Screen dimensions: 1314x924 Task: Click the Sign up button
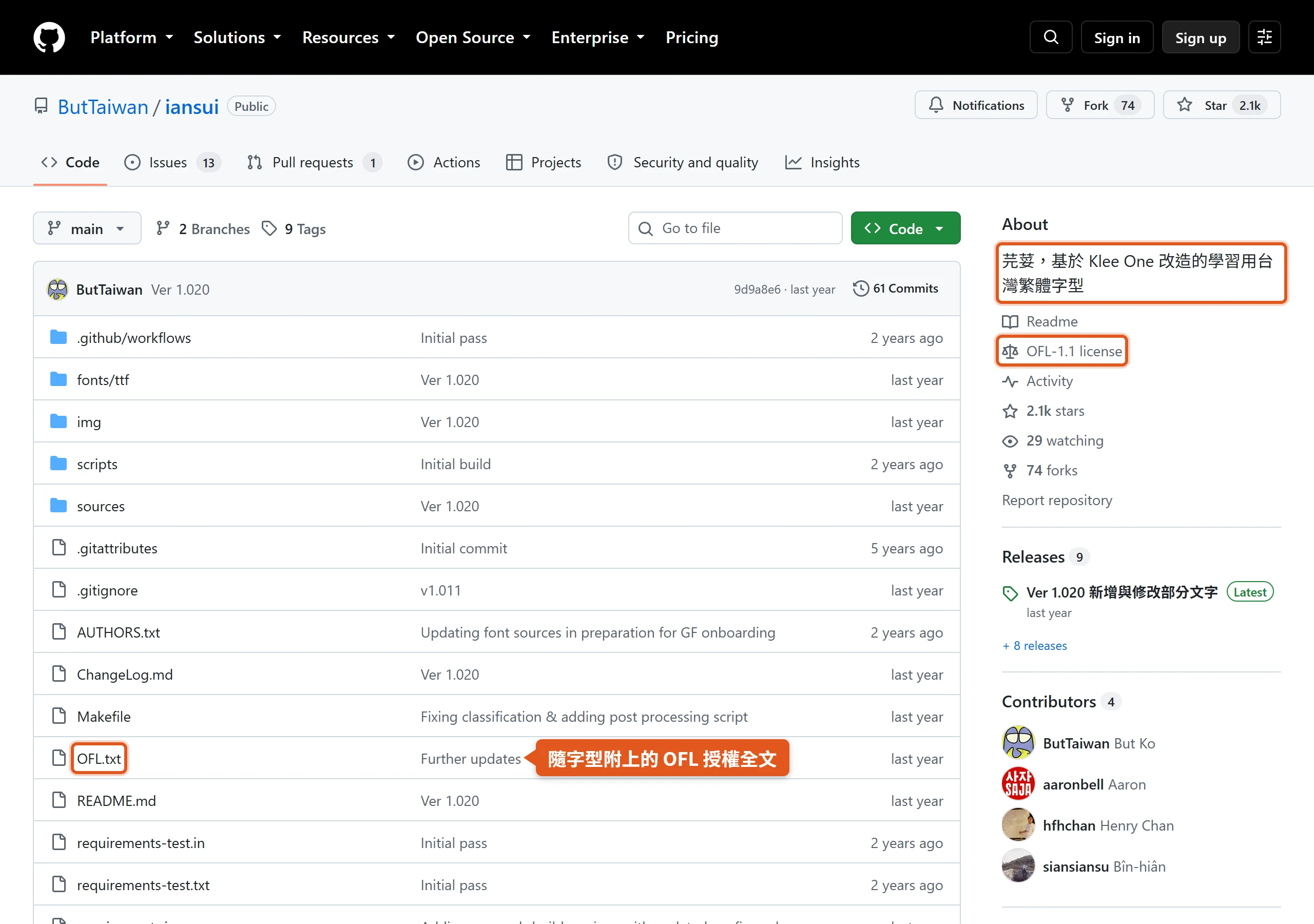tap(1201, 37)
